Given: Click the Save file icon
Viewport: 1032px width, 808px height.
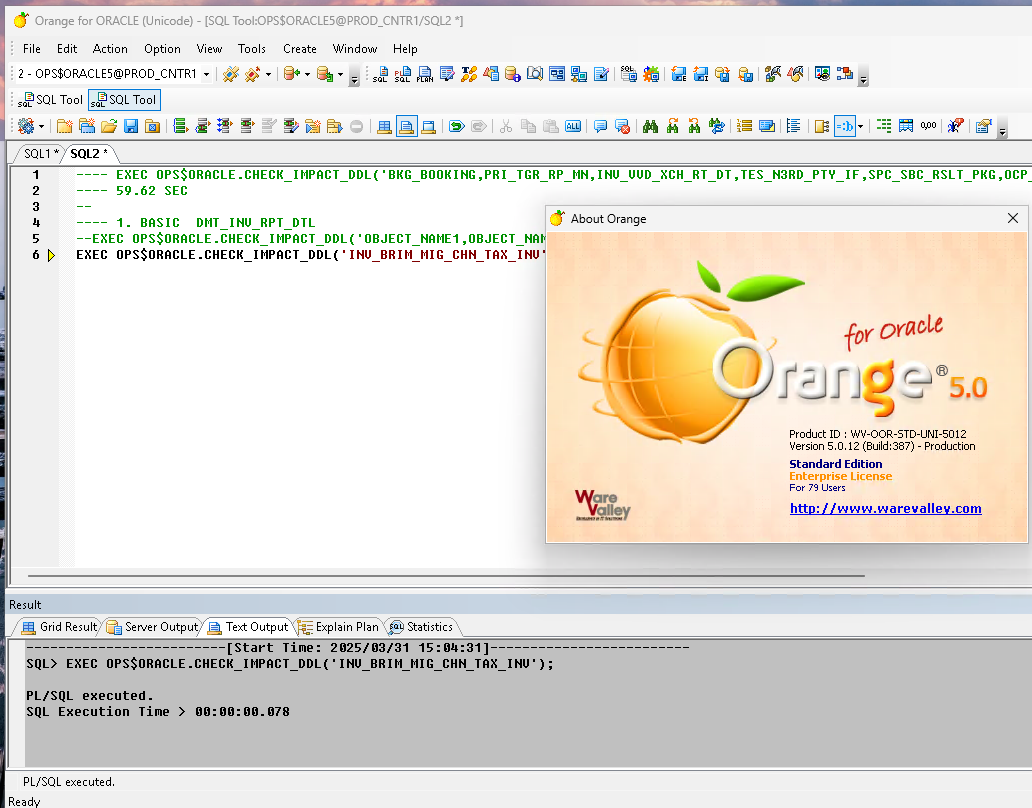Looking at the screenshot, I should click(130, 126).
